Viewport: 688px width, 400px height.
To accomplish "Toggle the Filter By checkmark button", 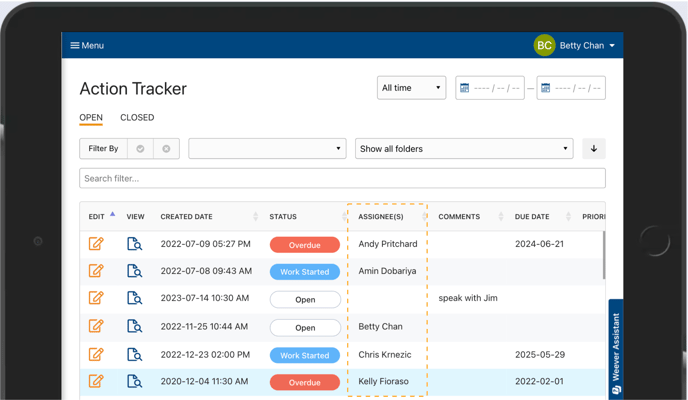I will 140,149.
